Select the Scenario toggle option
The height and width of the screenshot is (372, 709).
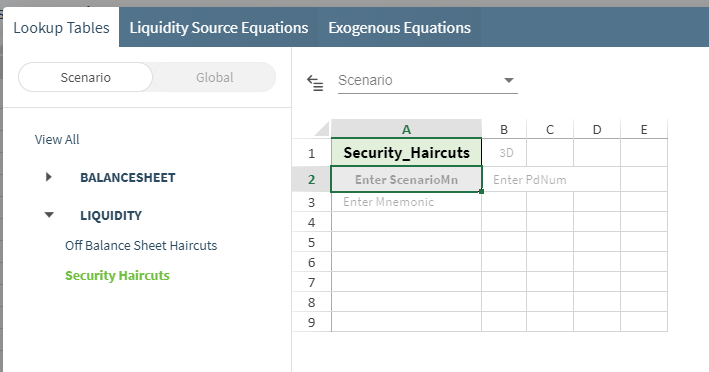coord(85,77)
